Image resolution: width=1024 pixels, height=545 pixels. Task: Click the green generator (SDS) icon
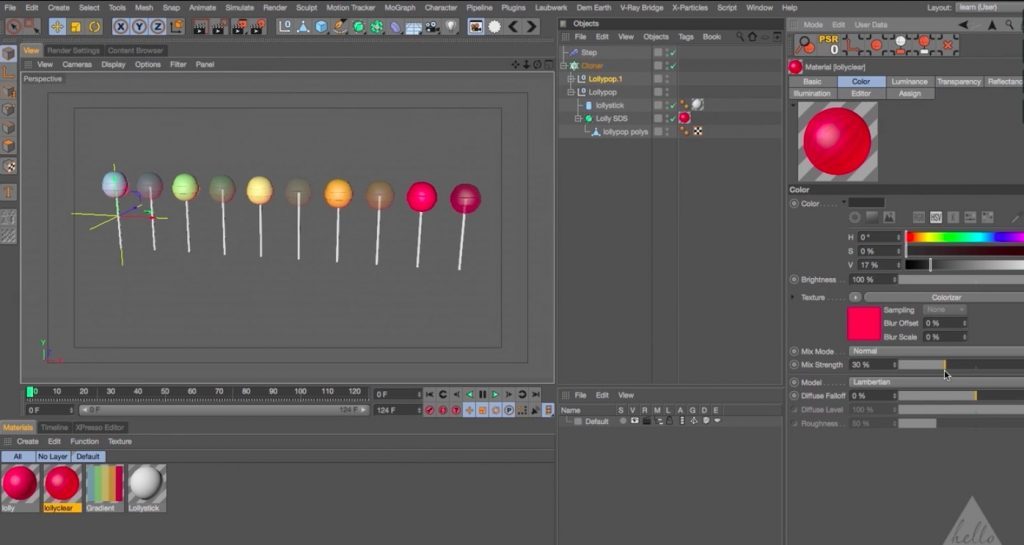click(359, 27)
